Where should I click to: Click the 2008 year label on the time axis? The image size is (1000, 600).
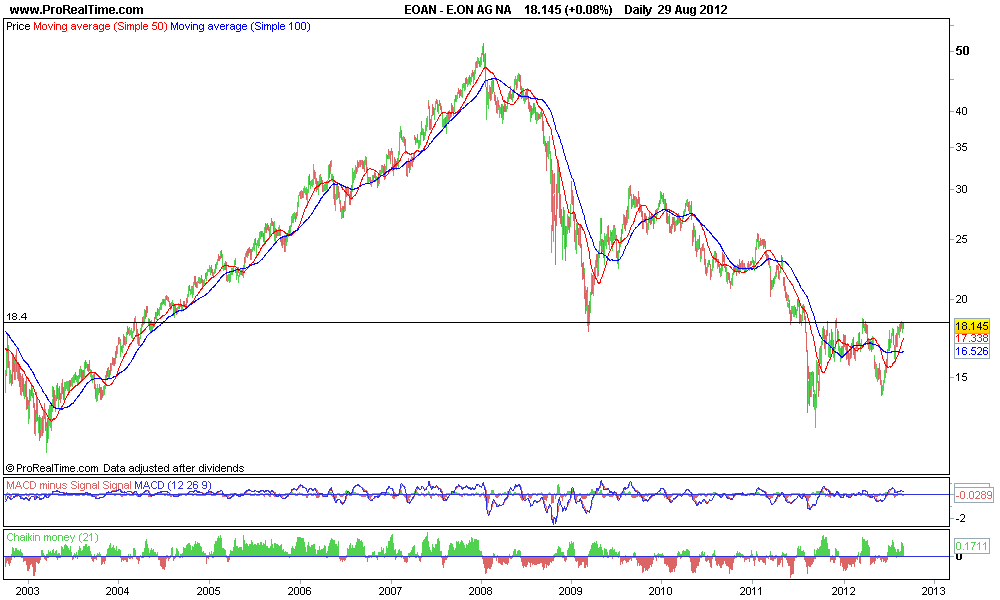click(x=480, y=590)
